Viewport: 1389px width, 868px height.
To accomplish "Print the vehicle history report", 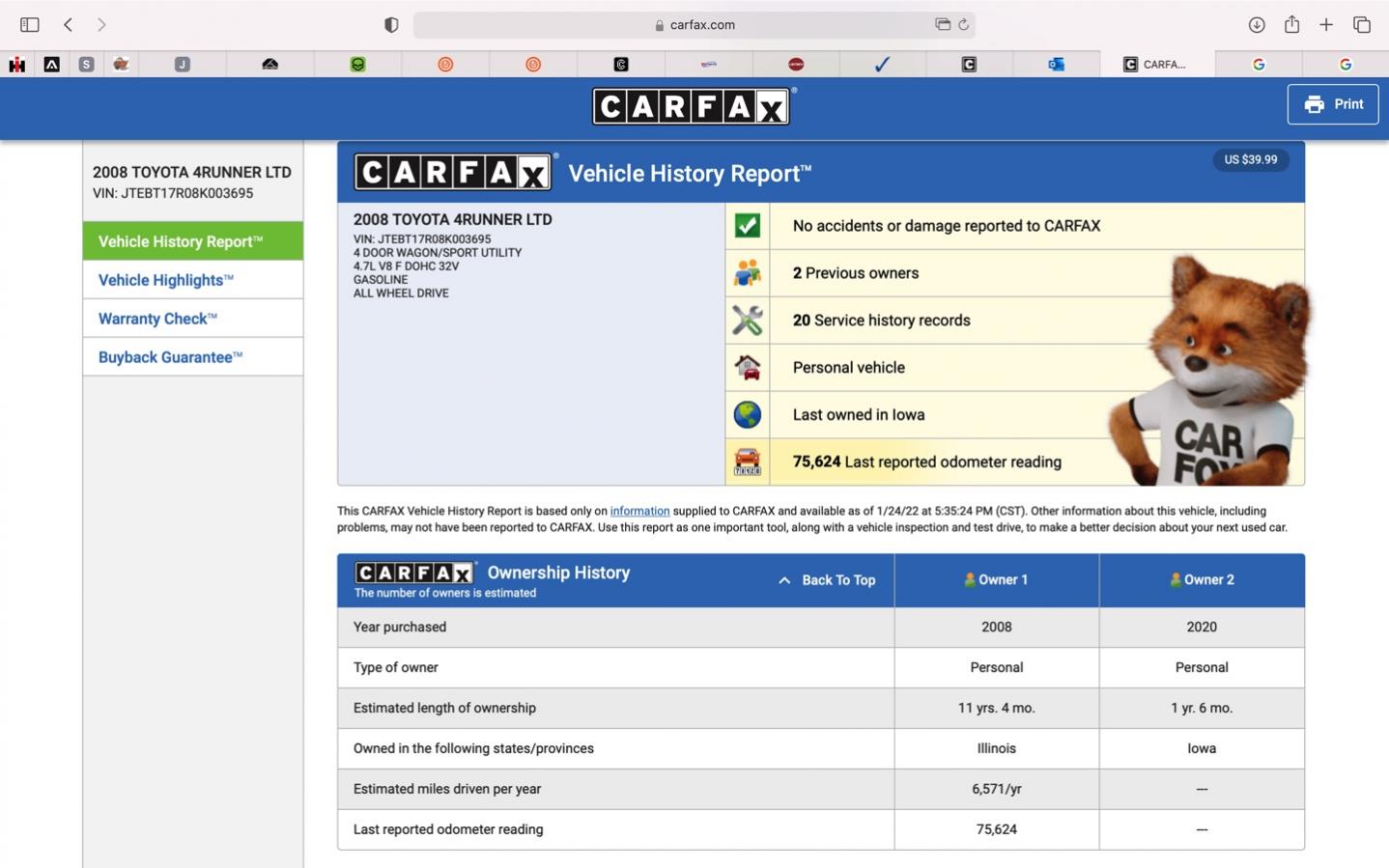I will pos(1332,104).
